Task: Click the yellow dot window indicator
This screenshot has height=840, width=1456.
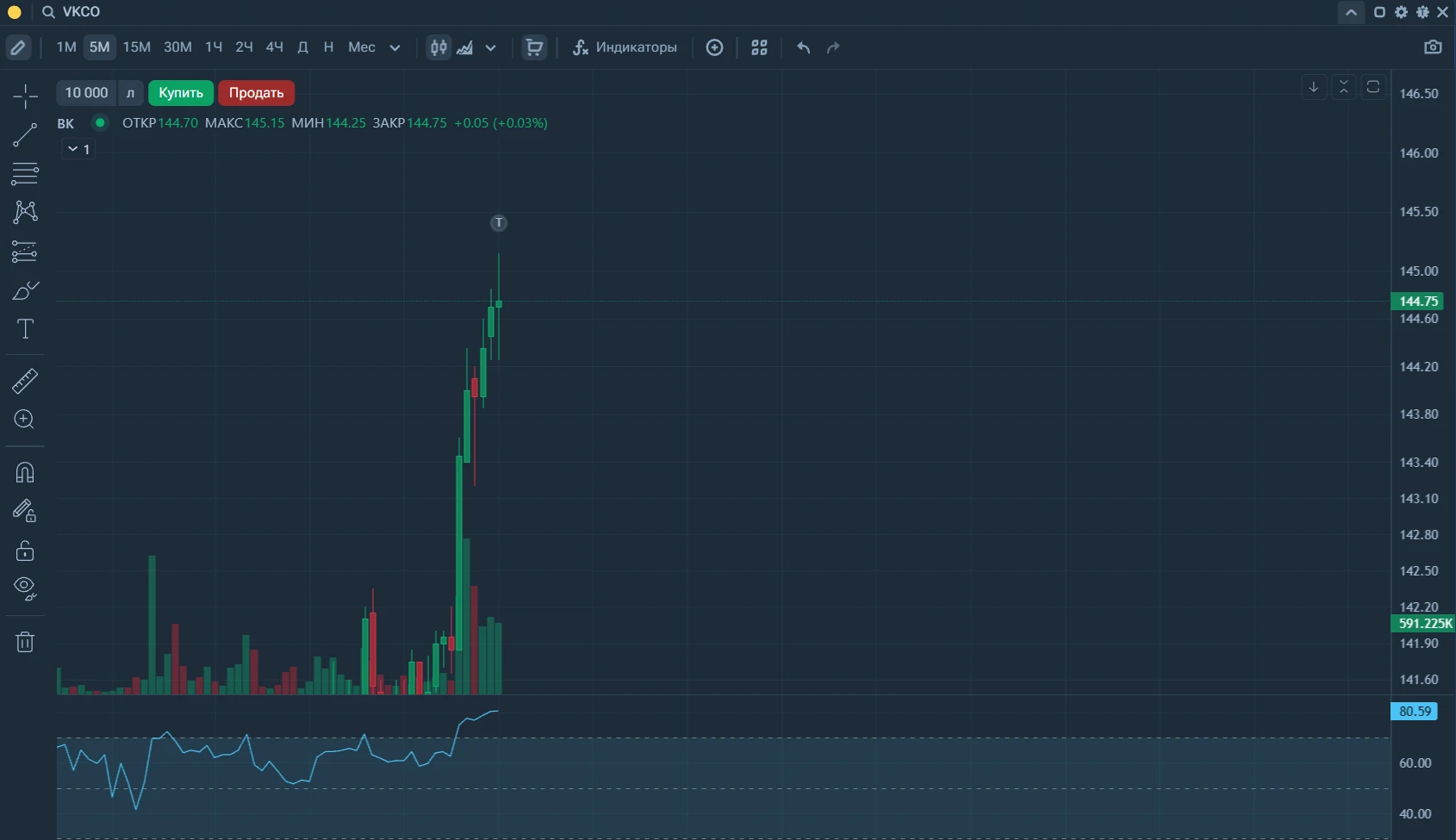Action: point(15,12)
